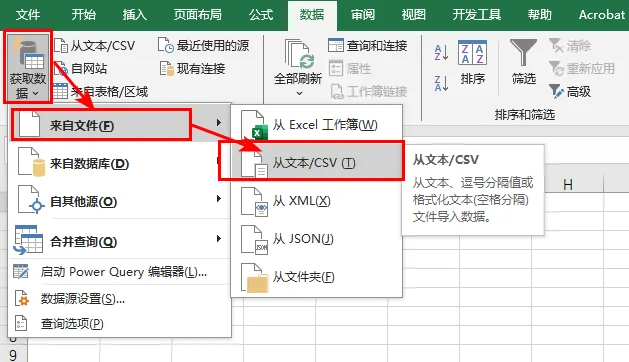This screenshot has width=629, height=362.
Task: Expand the 自其他源 submenu arrow
Action: tap(219, 199)
